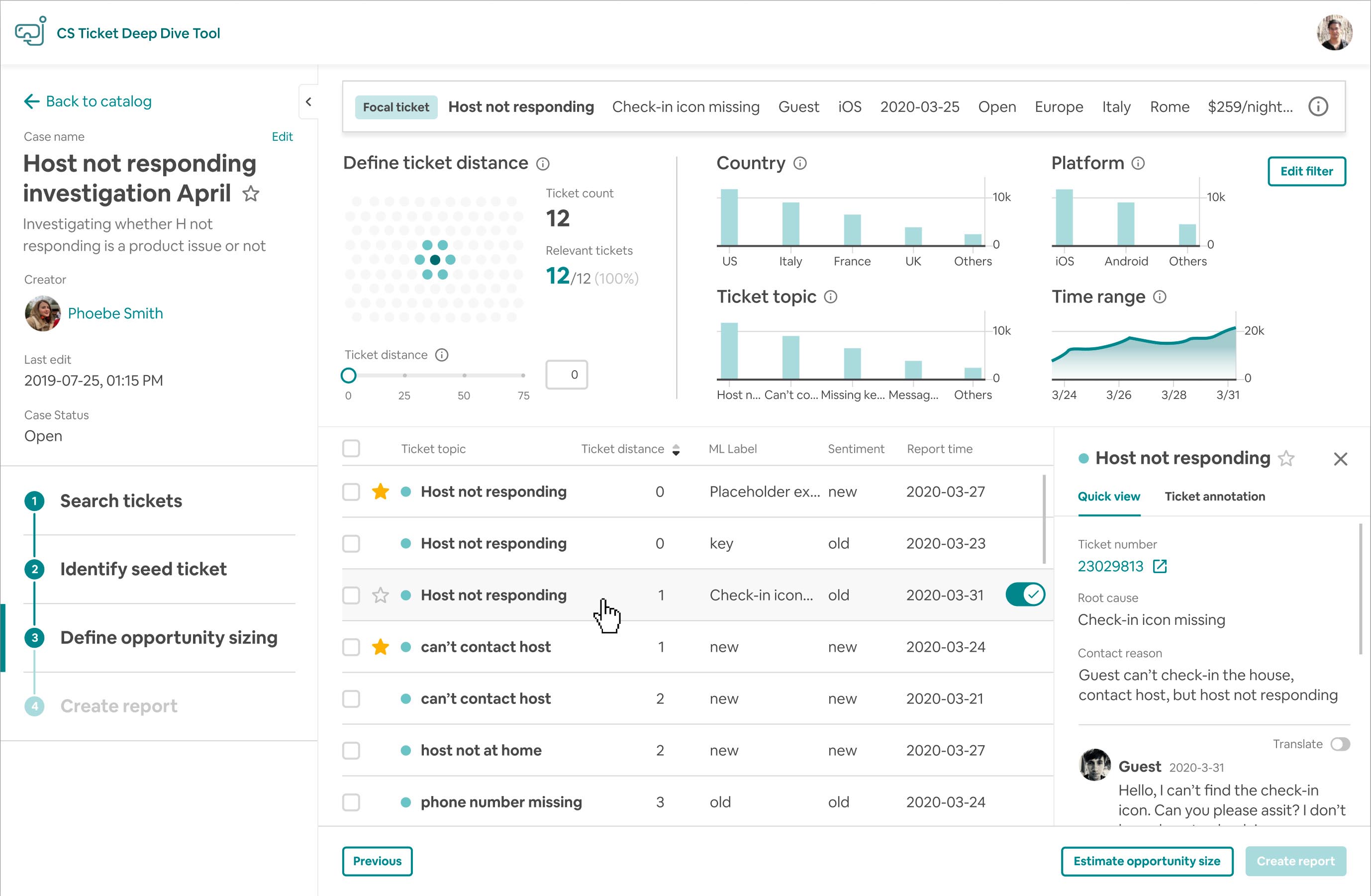
Task: Open external link for ticket 23029813
Action: [1160, 567]
